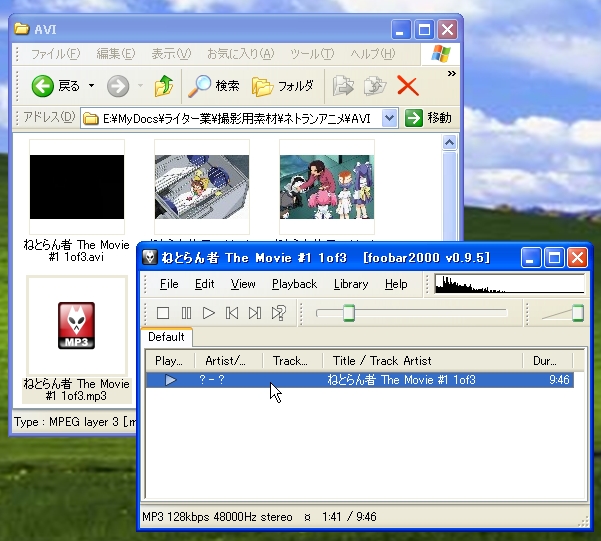Go up one folder level in Explorer
This screenshot has height=541, width=601.
[164, 86]
